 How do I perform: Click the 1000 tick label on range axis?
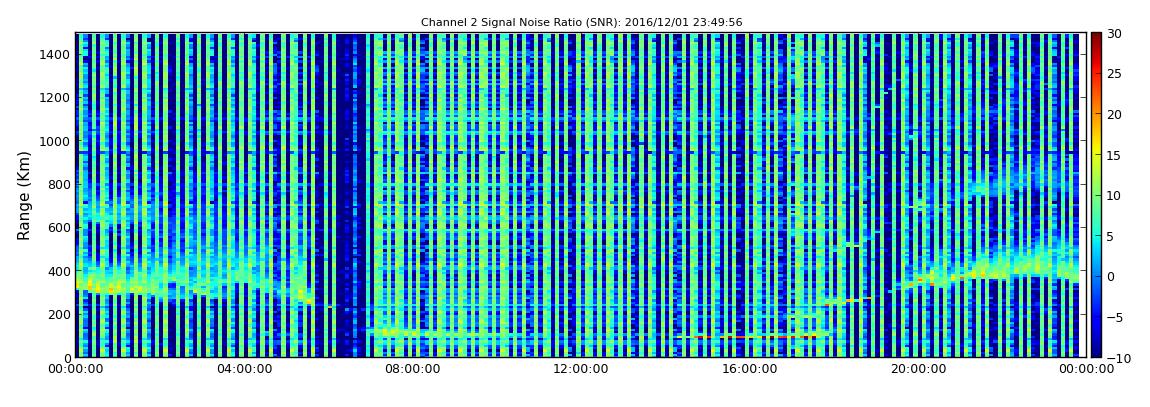click(x=56, y=141)
